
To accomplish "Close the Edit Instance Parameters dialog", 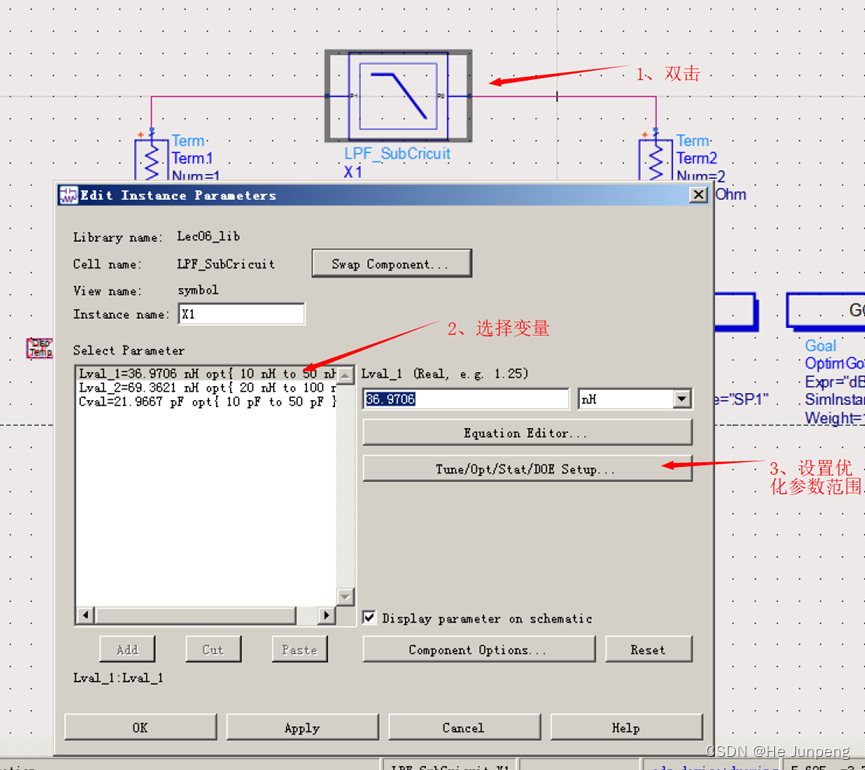I will pyautogui.click(x=698, y=195).
